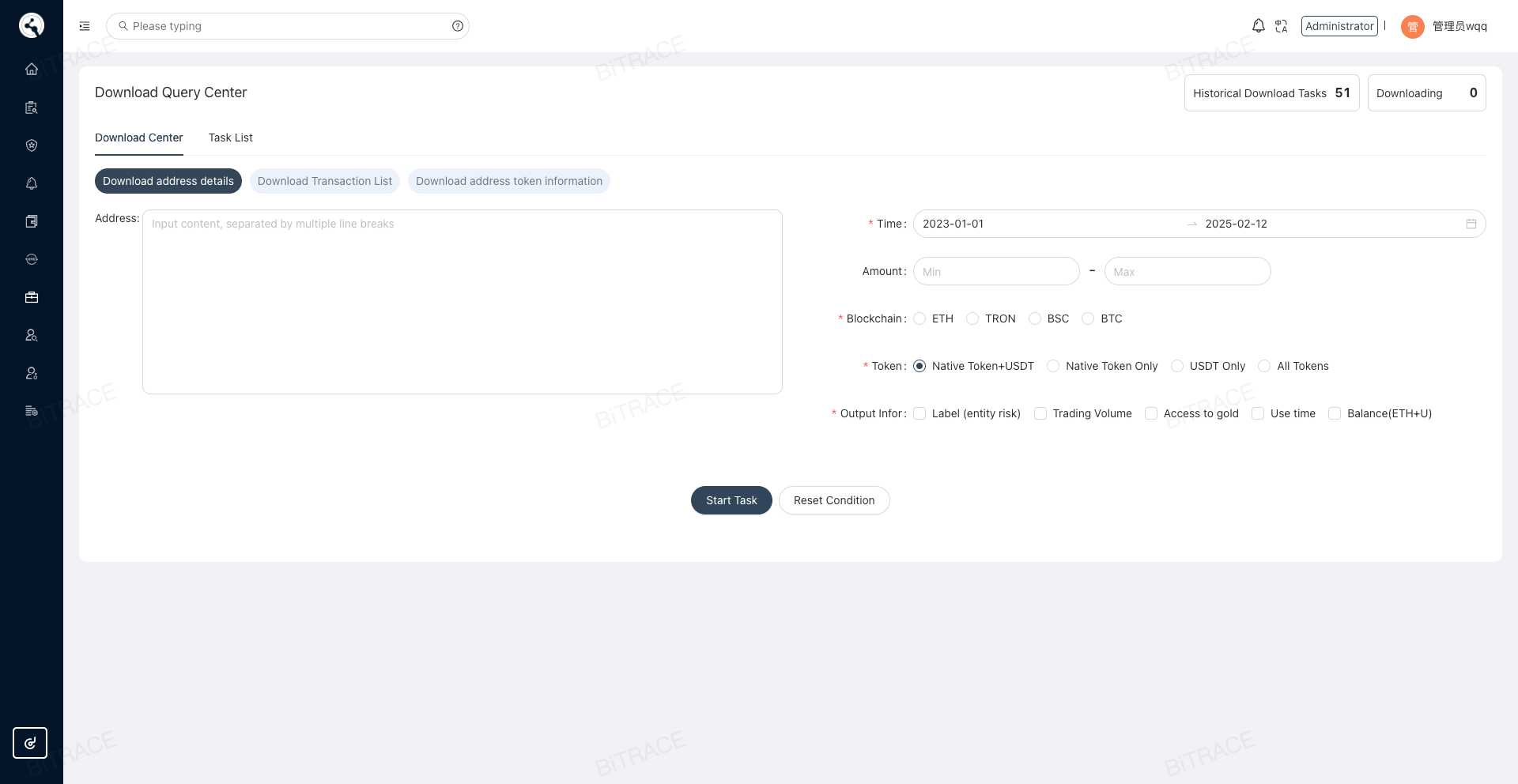Screen dimensions: 1518x784
Task: Select BSC blockchain radio button
Action: coord(1035,318)
